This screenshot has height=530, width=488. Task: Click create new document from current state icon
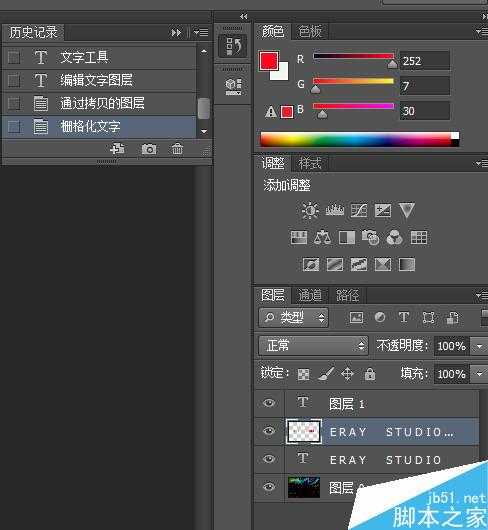pyautogui.click(x=117, y=149)
